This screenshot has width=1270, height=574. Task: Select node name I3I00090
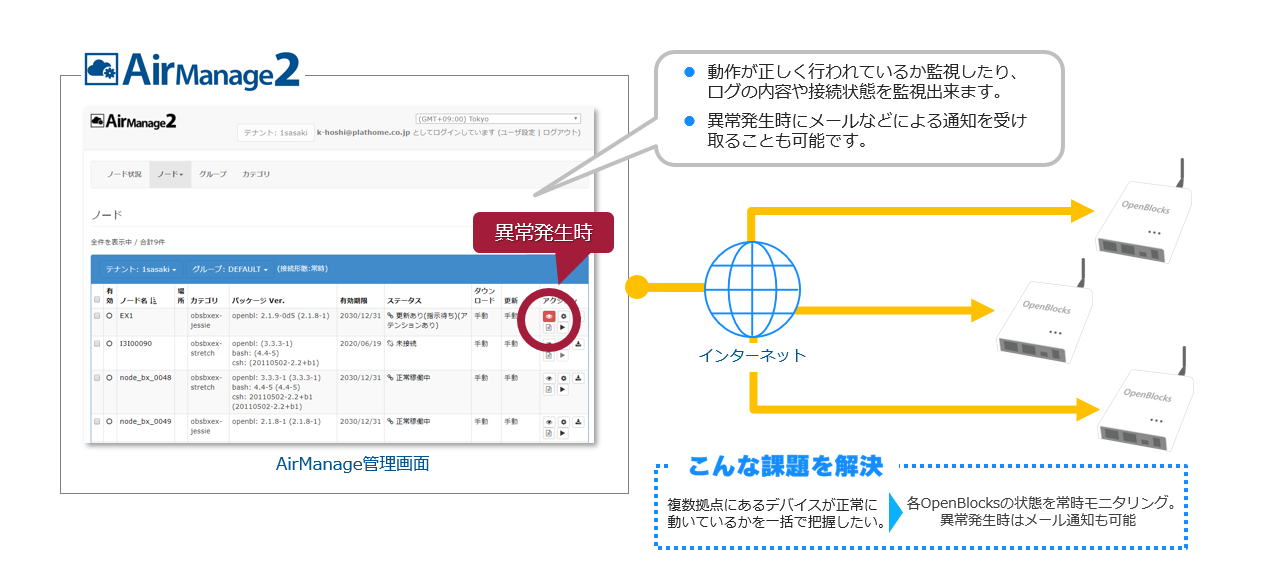(135, 343)
